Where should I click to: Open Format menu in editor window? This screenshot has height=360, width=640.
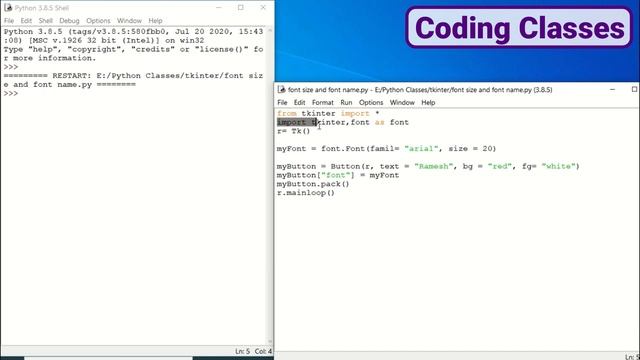(322, 102)
